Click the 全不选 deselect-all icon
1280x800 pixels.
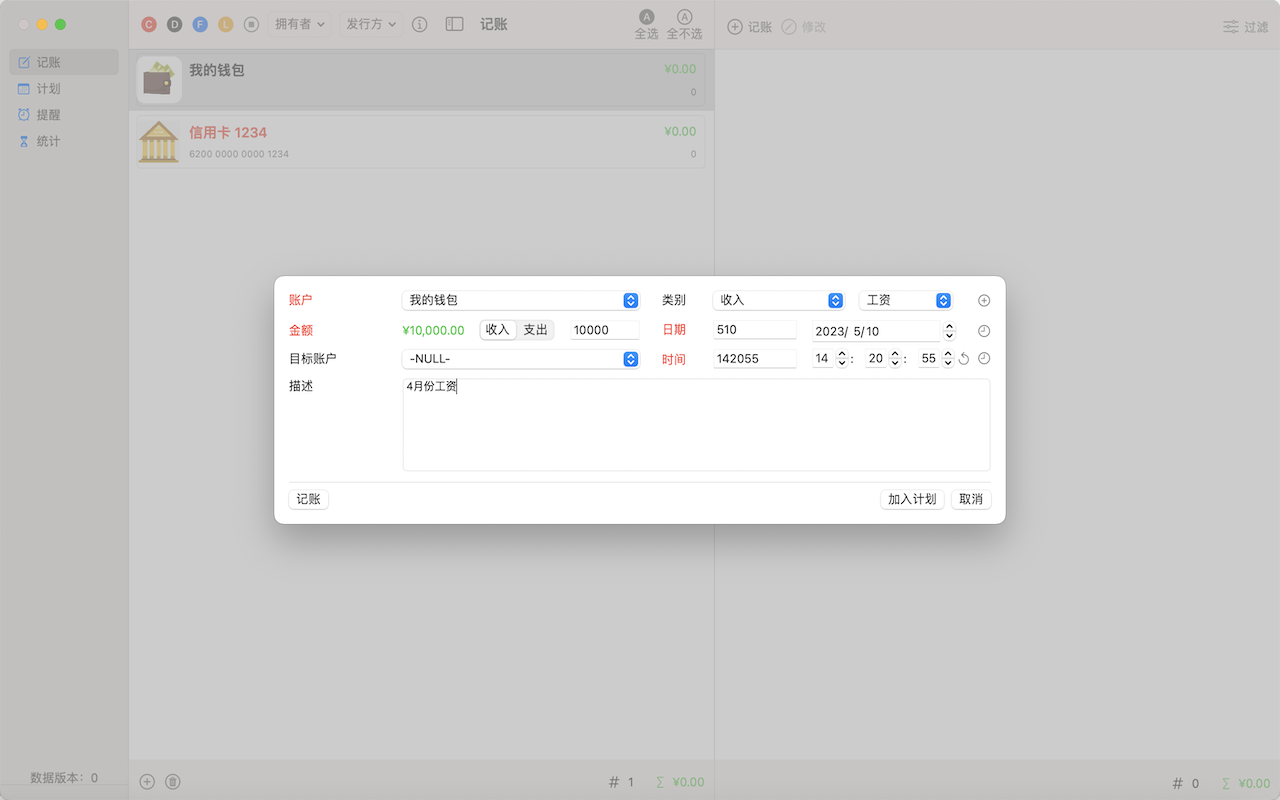pyautogui.click(x=684, y=24)
